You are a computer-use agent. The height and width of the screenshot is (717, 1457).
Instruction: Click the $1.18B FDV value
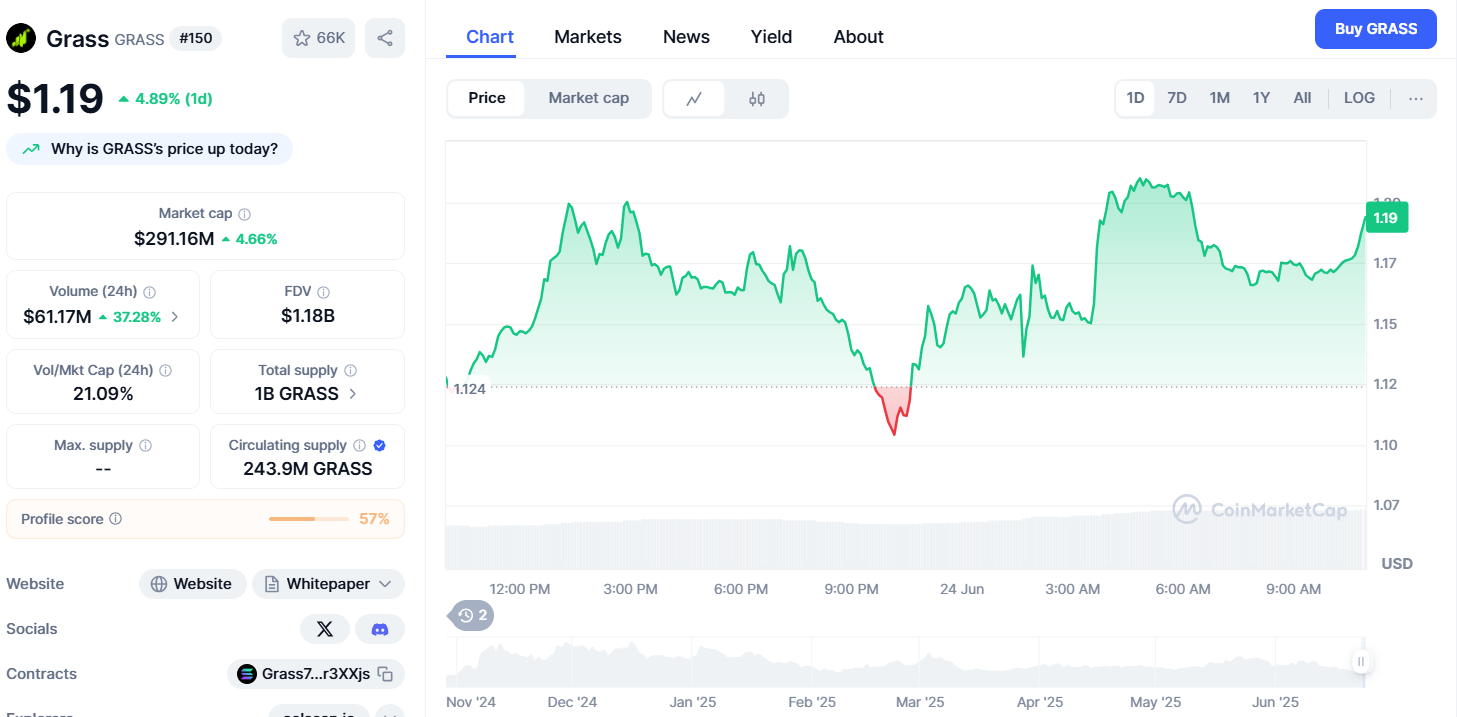pos(308,317)
